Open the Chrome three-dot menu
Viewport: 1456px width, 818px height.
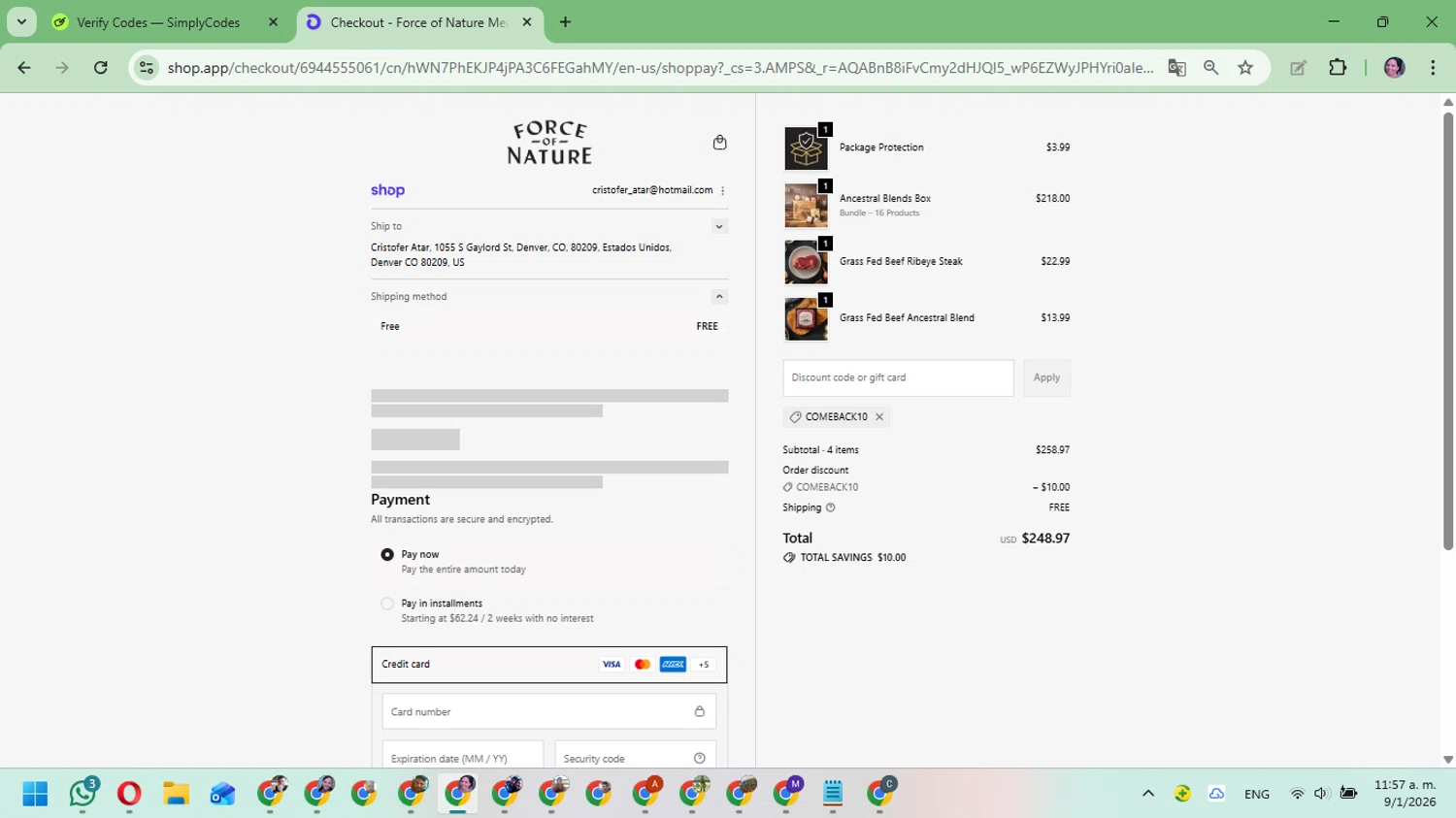coord(1433,68)
